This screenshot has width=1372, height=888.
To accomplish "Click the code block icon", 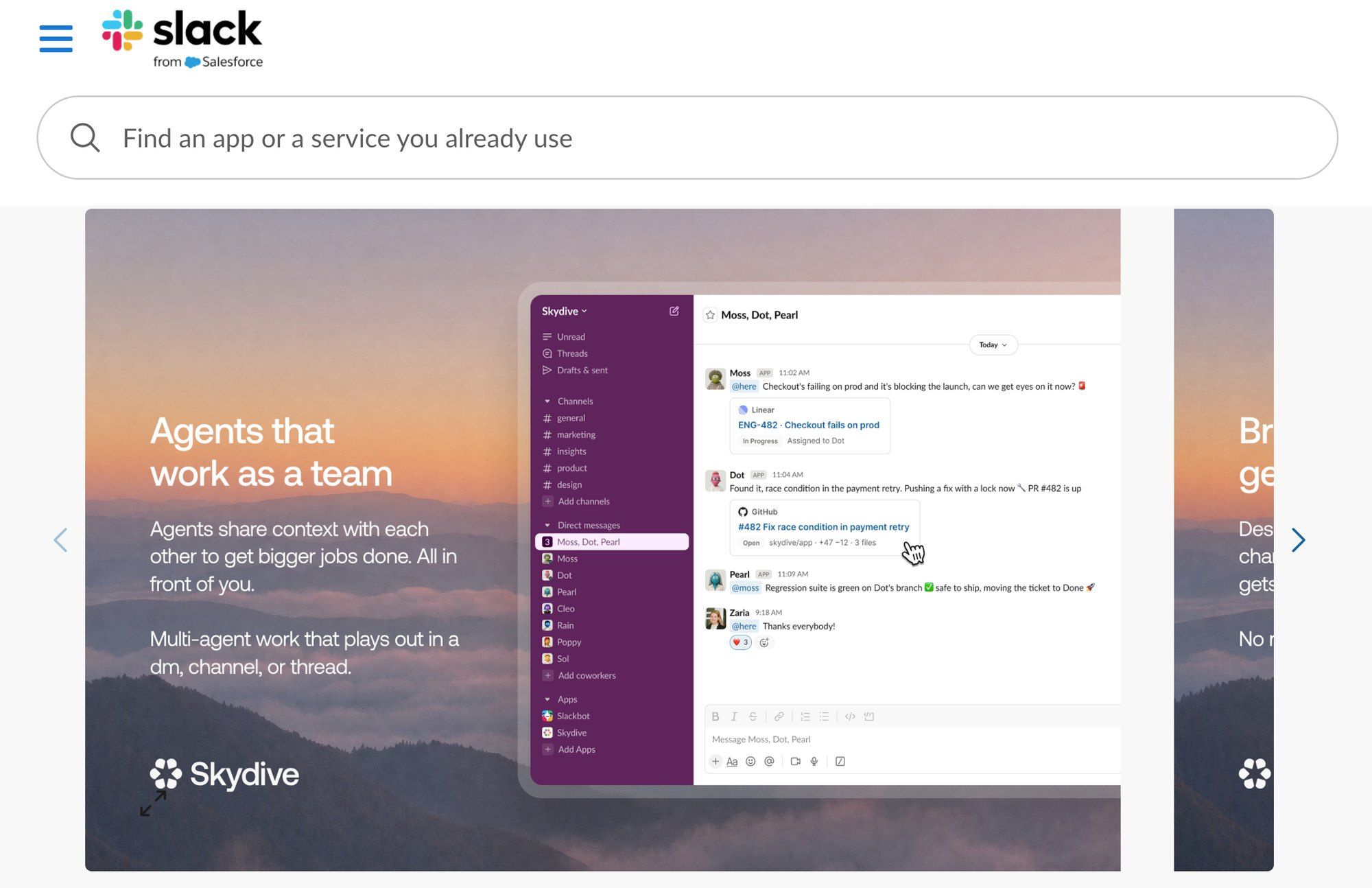I will coord(869,717).
